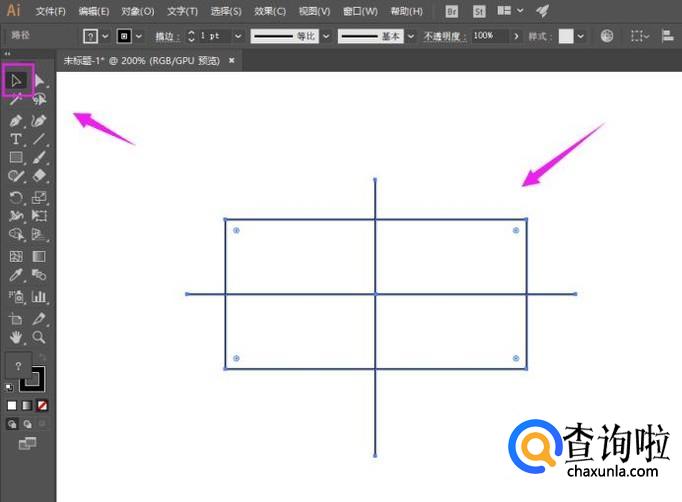The image size is (682, 502).
Task: Select the Gradient tool
Action: click(x=39, y=257)
